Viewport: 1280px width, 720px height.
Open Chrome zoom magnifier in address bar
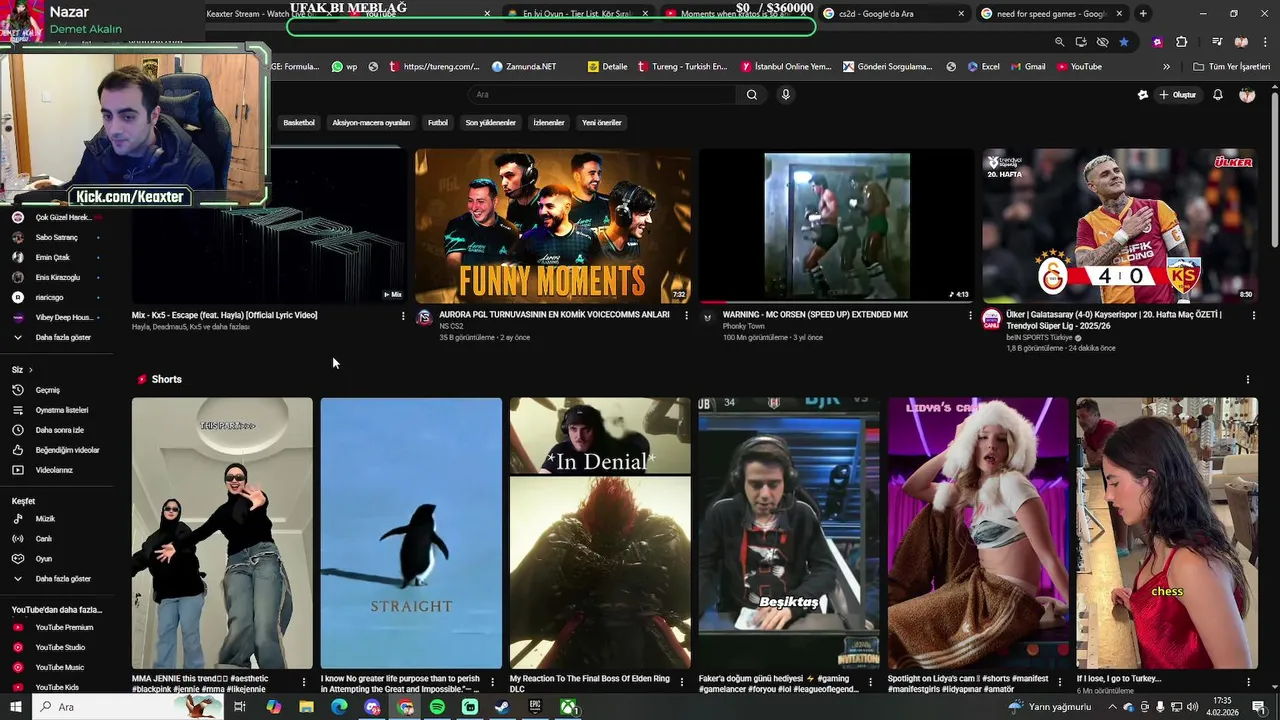[1059, 42]
